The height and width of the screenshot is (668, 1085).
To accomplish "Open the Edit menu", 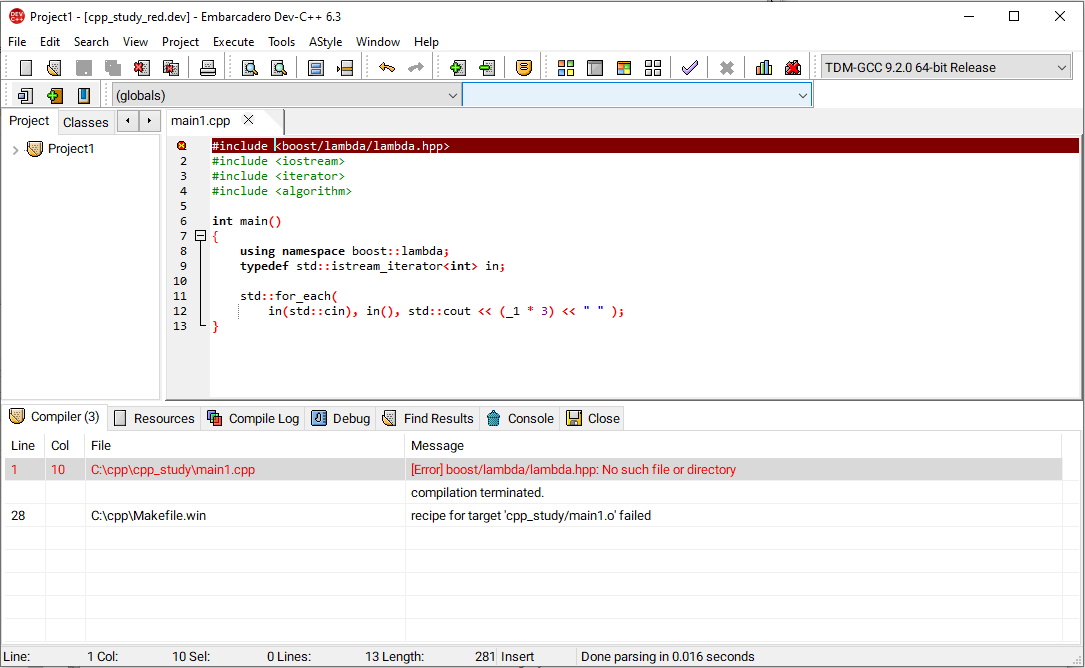I will point(50,42).
